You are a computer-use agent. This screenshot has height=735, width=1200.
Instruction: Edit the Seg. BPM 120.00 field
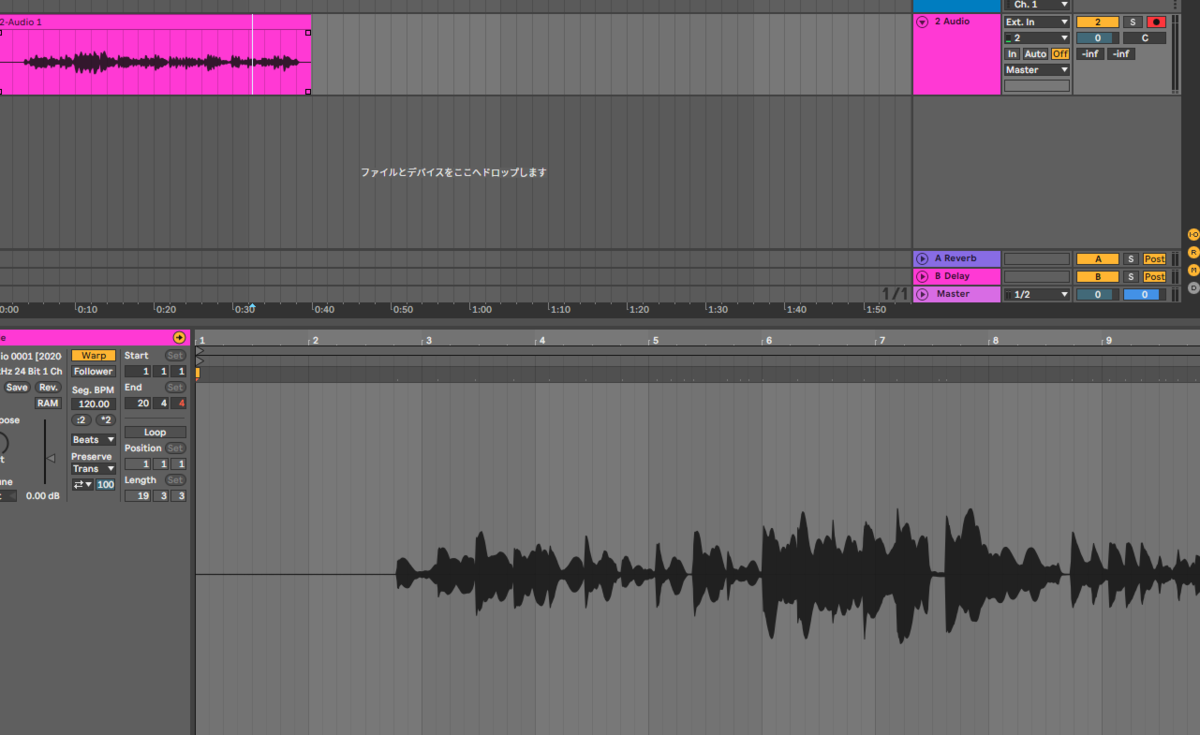click(x=94, y=404)
